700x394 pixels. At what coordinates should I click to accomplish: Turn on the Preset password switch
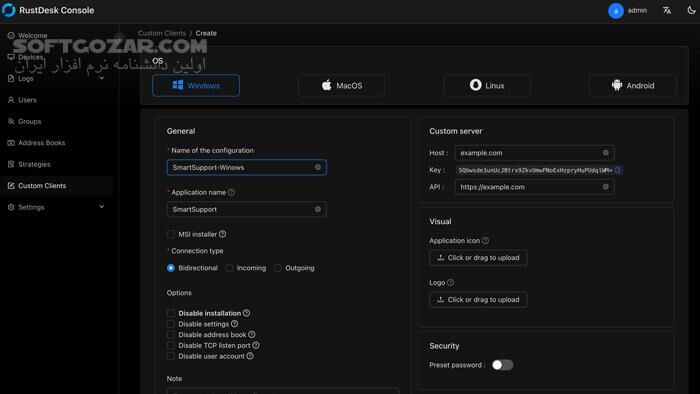click(x=502, y=365)
